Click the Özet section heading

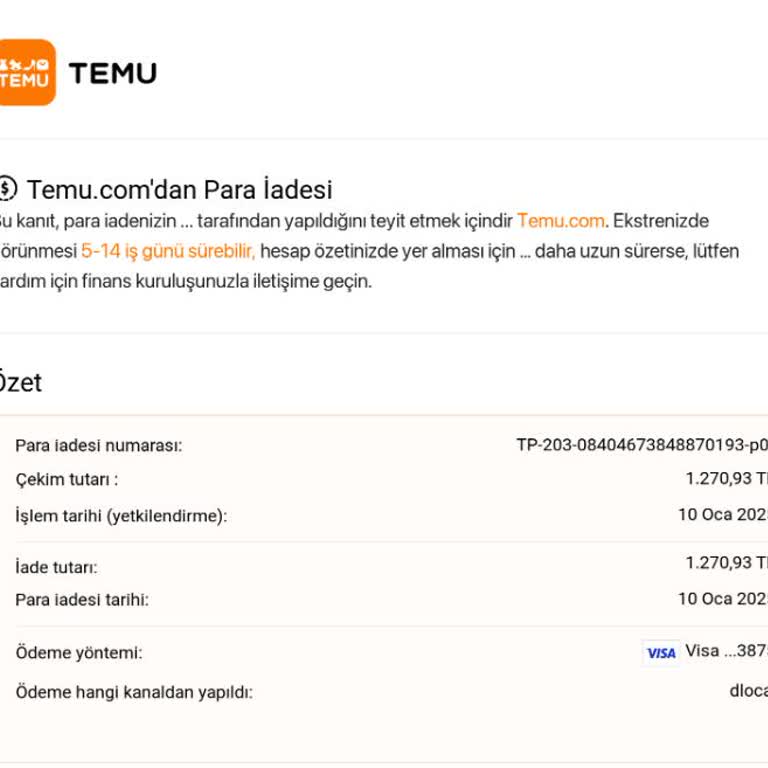click(x=20, y=382)
